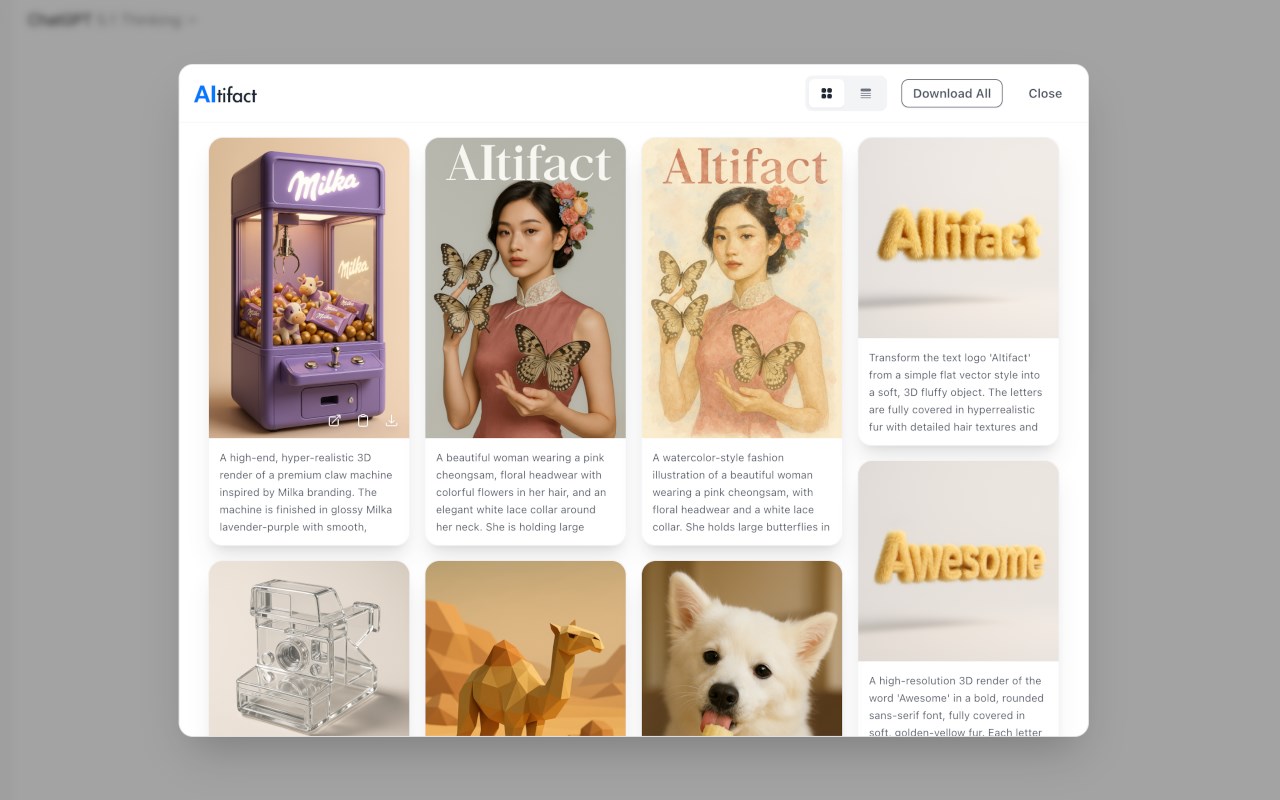Open Milka claw machine image externally

[x=335, y=421]
